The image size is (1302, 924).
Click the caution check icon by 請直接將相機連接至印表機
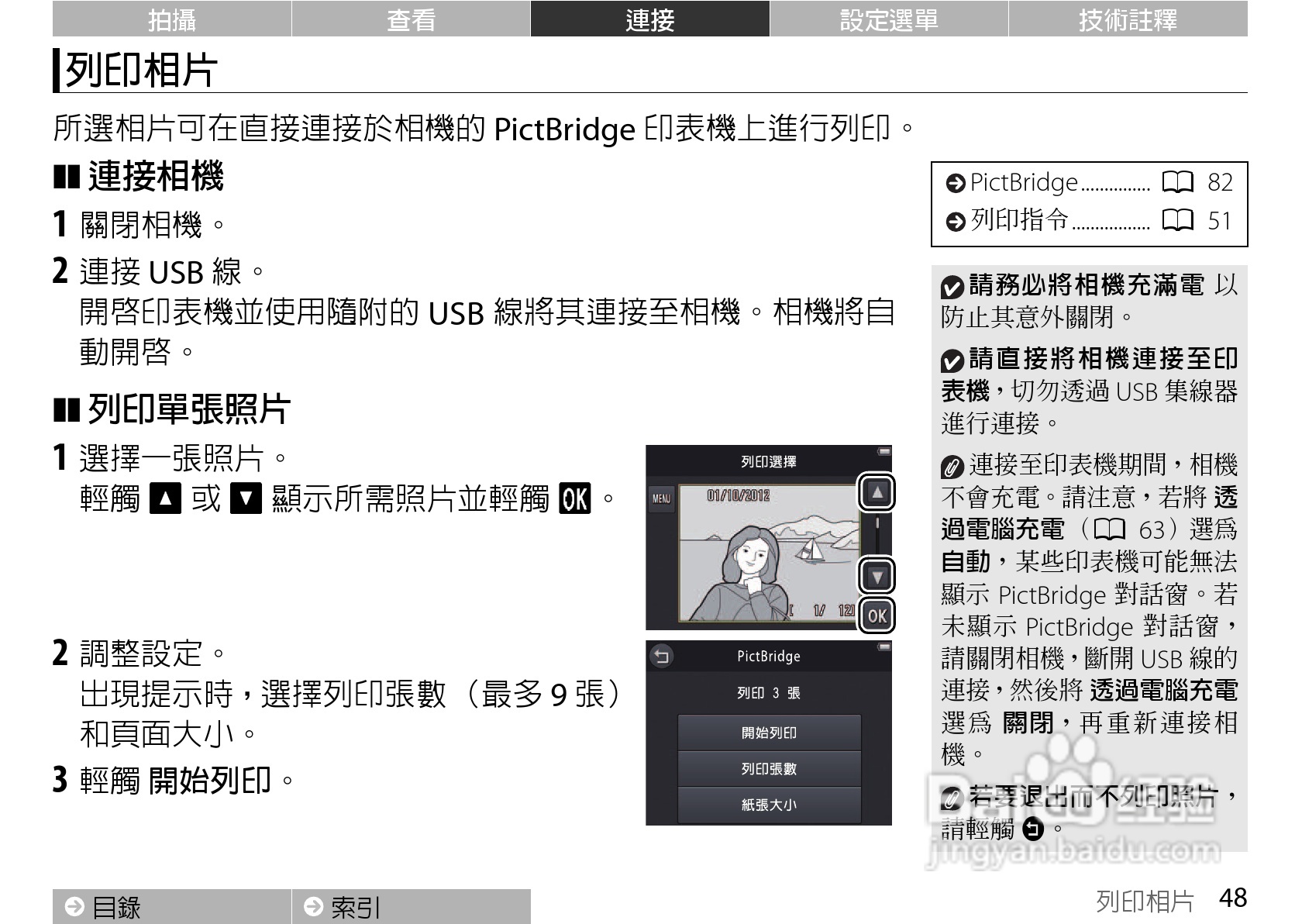952,360
